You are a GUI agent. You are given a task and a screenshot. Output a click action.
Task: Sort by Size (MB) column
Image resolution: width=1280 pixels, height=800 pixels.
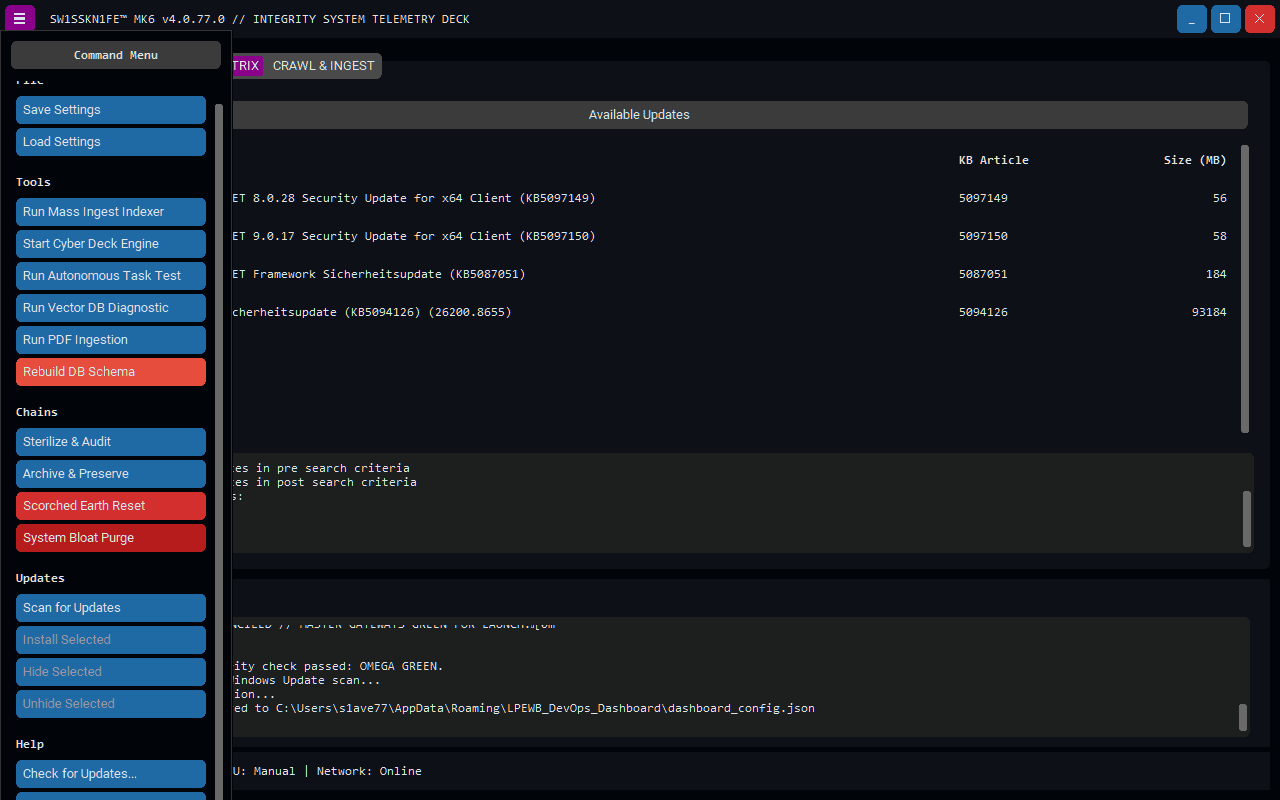(x=1195, y=160)
